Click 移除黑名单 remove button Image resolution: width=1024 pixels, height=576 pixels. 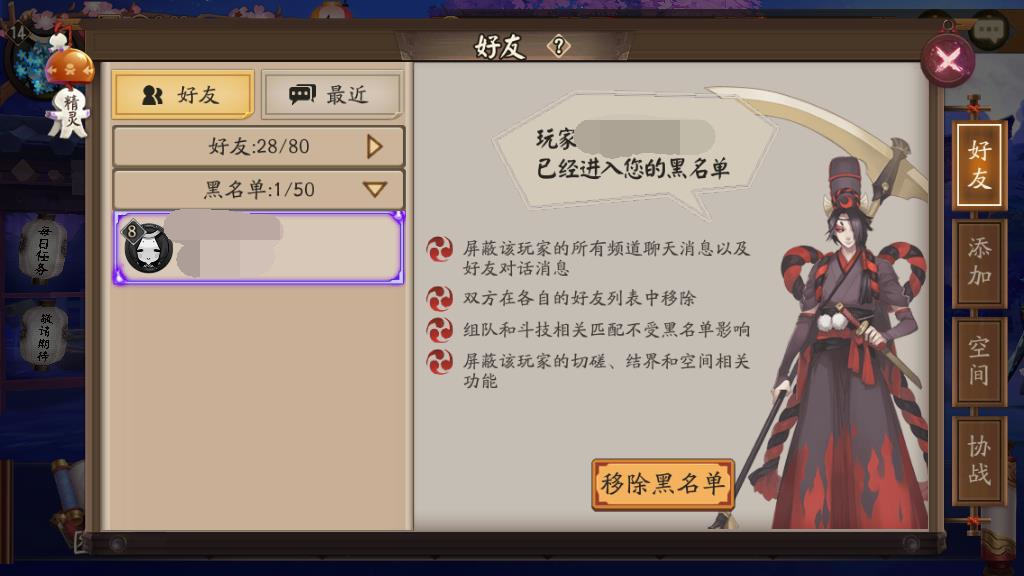[x=663, y=484]
